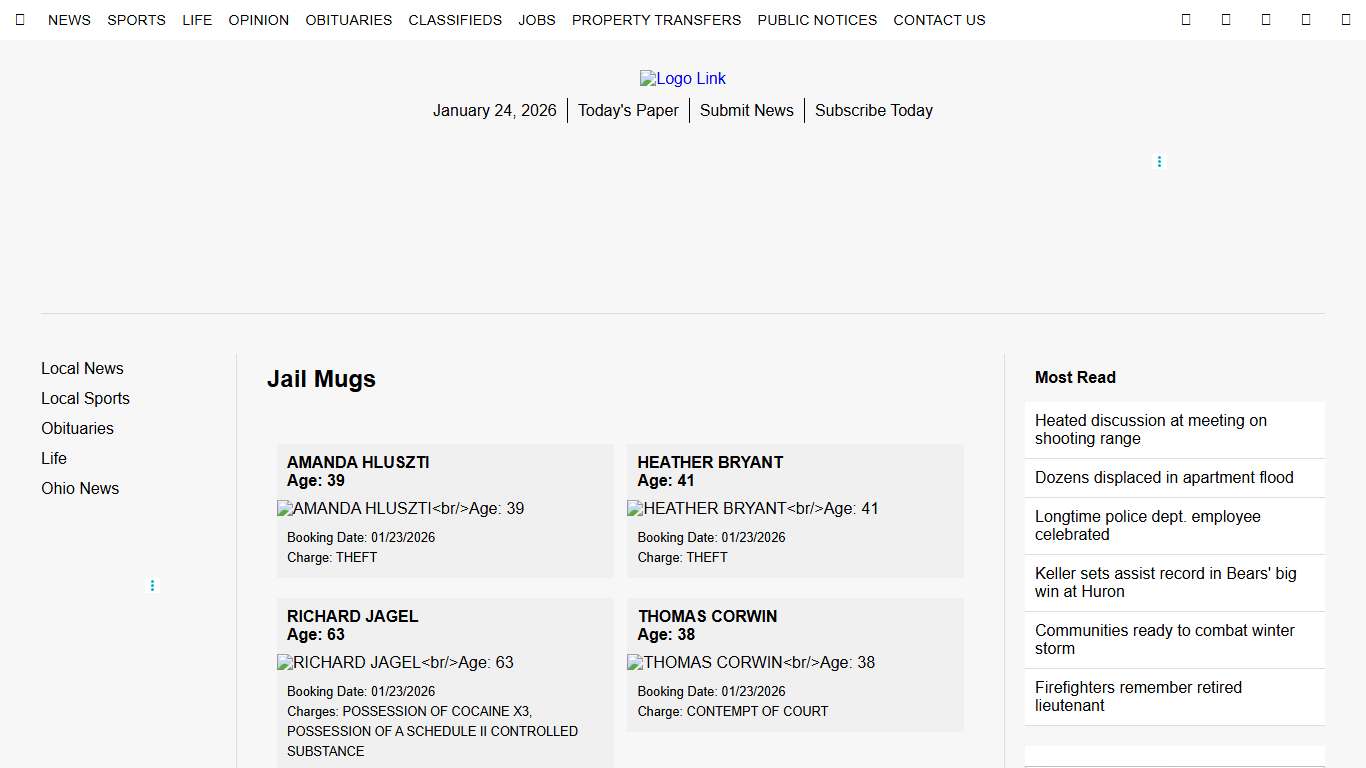1366x768 pixels.
Task: Open the site menu icon at far left of navbar
Action: (x=20, y=20)
